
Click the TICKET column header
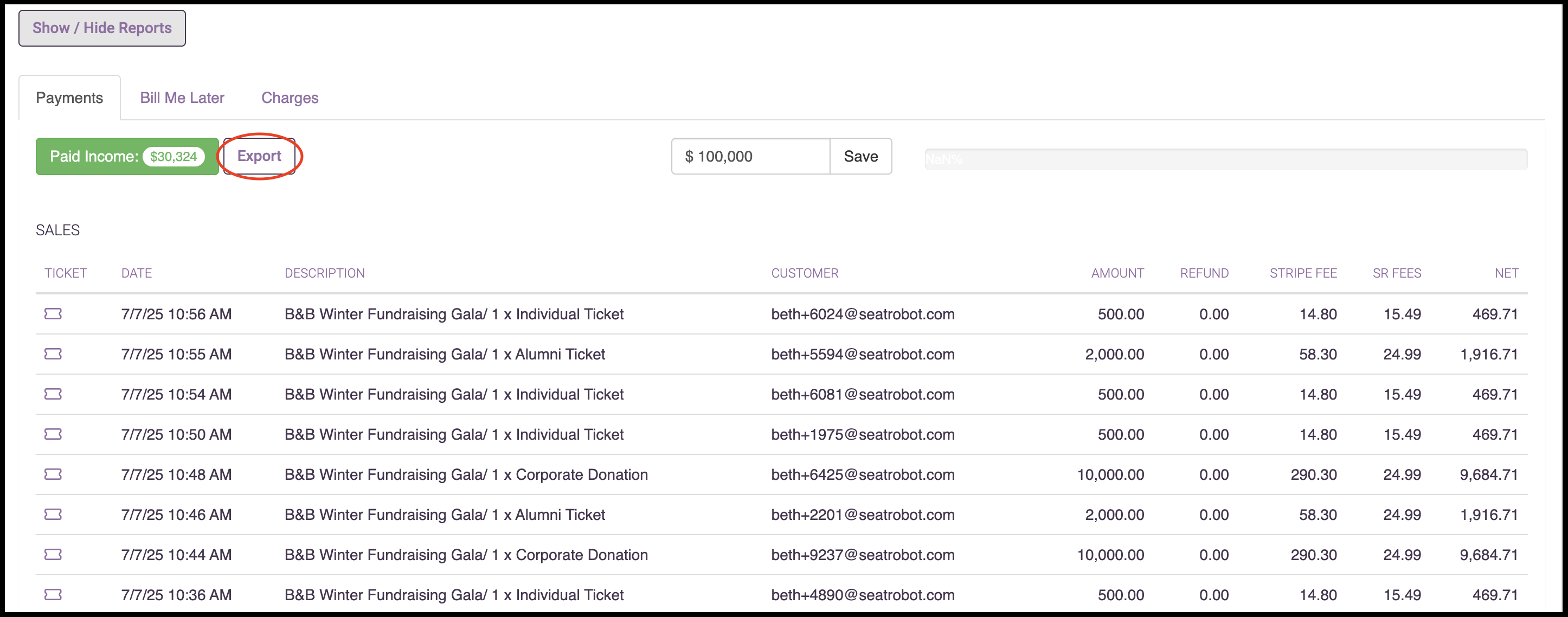66,273
